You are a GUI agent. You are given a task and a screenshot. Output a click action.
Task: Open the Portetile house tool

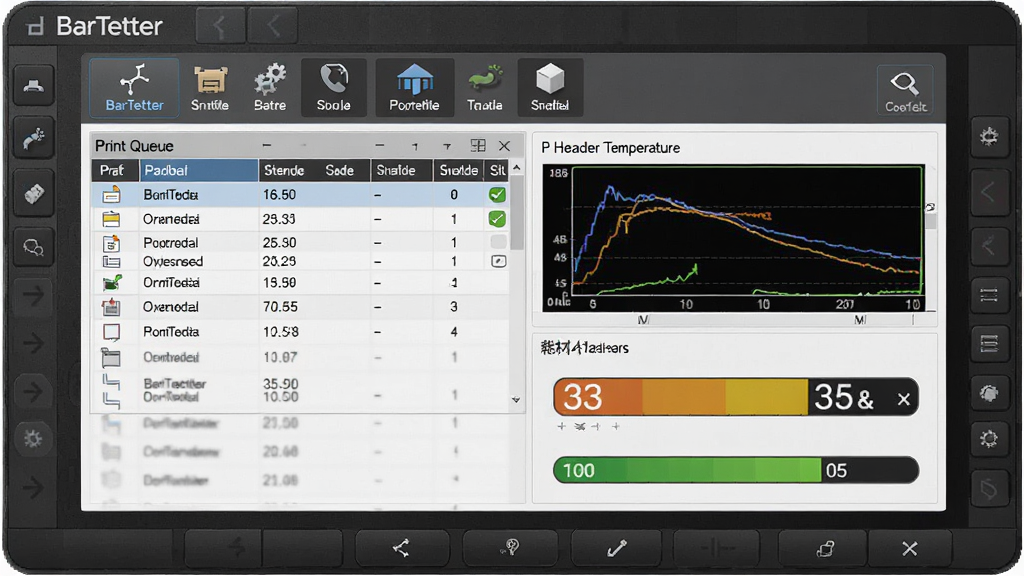(x=414, y=88)
